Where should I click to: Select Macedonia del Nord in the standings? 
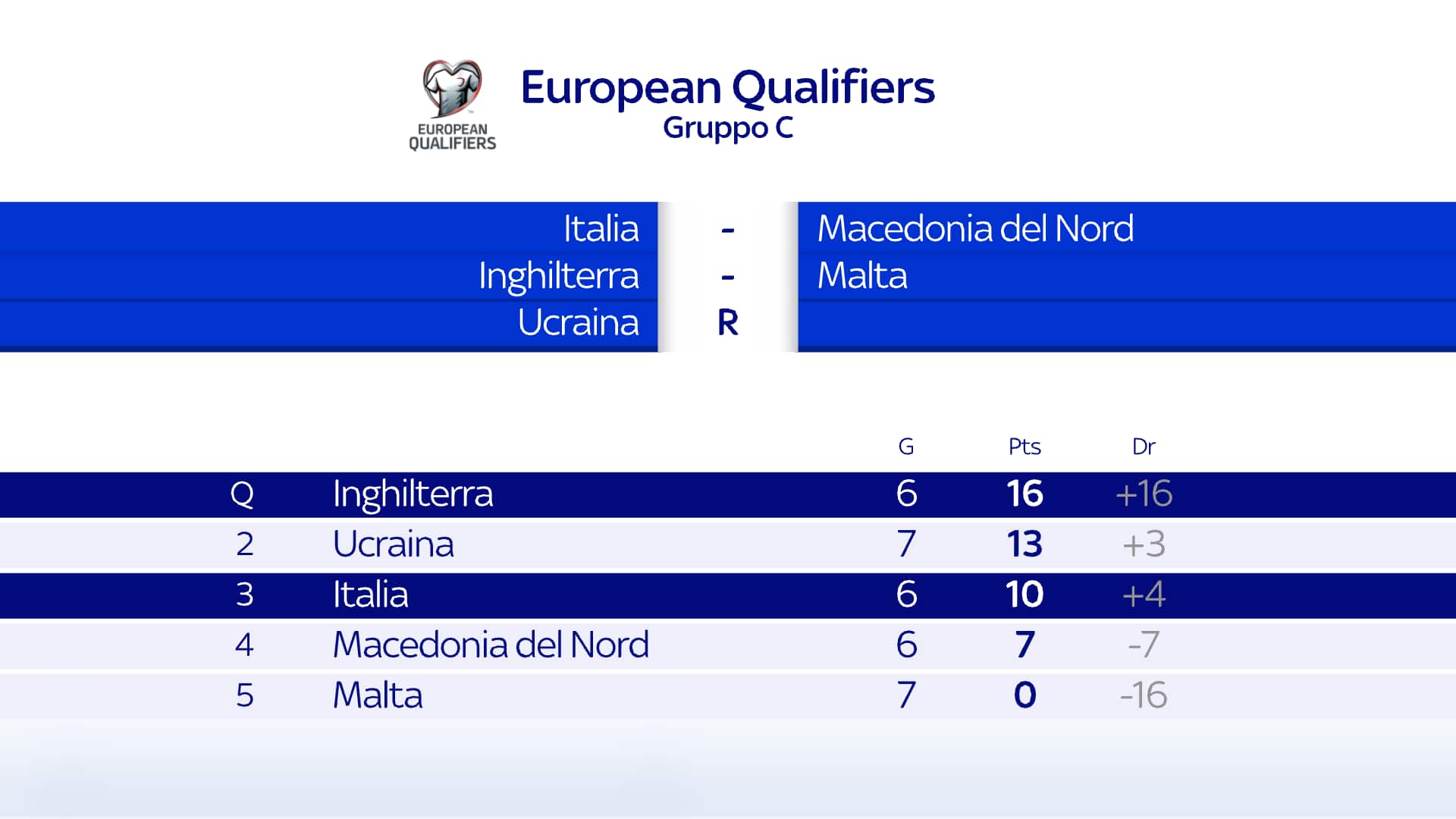(491, 645)
